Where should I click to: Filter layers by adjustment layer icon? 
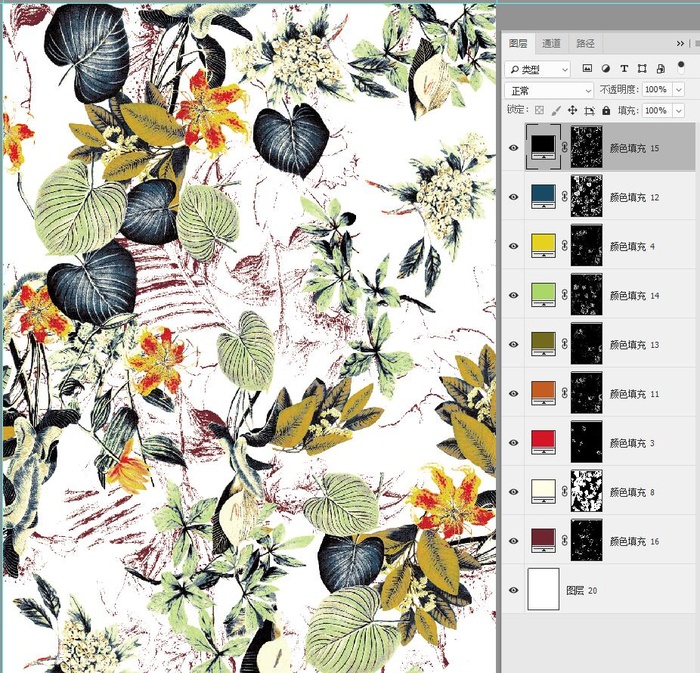click(x=606, y=68)
